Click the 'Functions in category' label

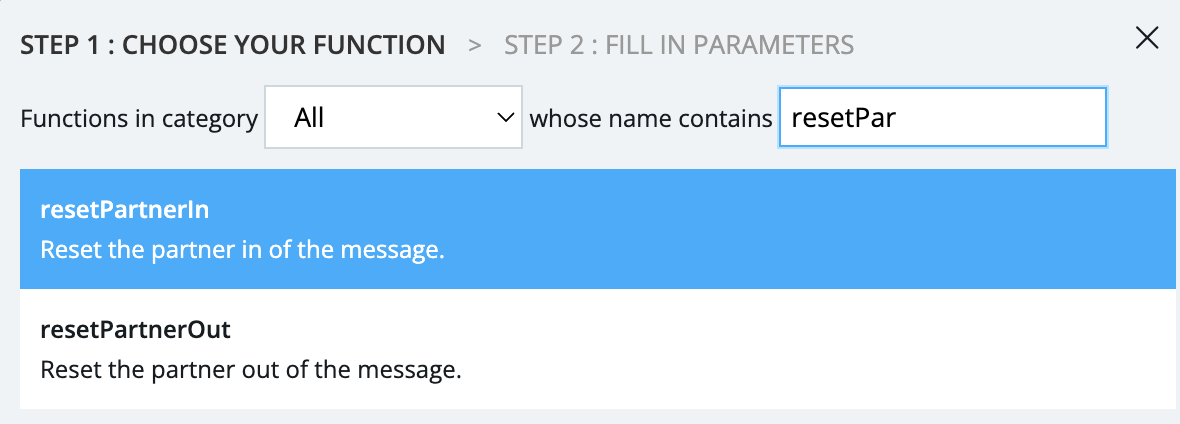tap(139, 118)
